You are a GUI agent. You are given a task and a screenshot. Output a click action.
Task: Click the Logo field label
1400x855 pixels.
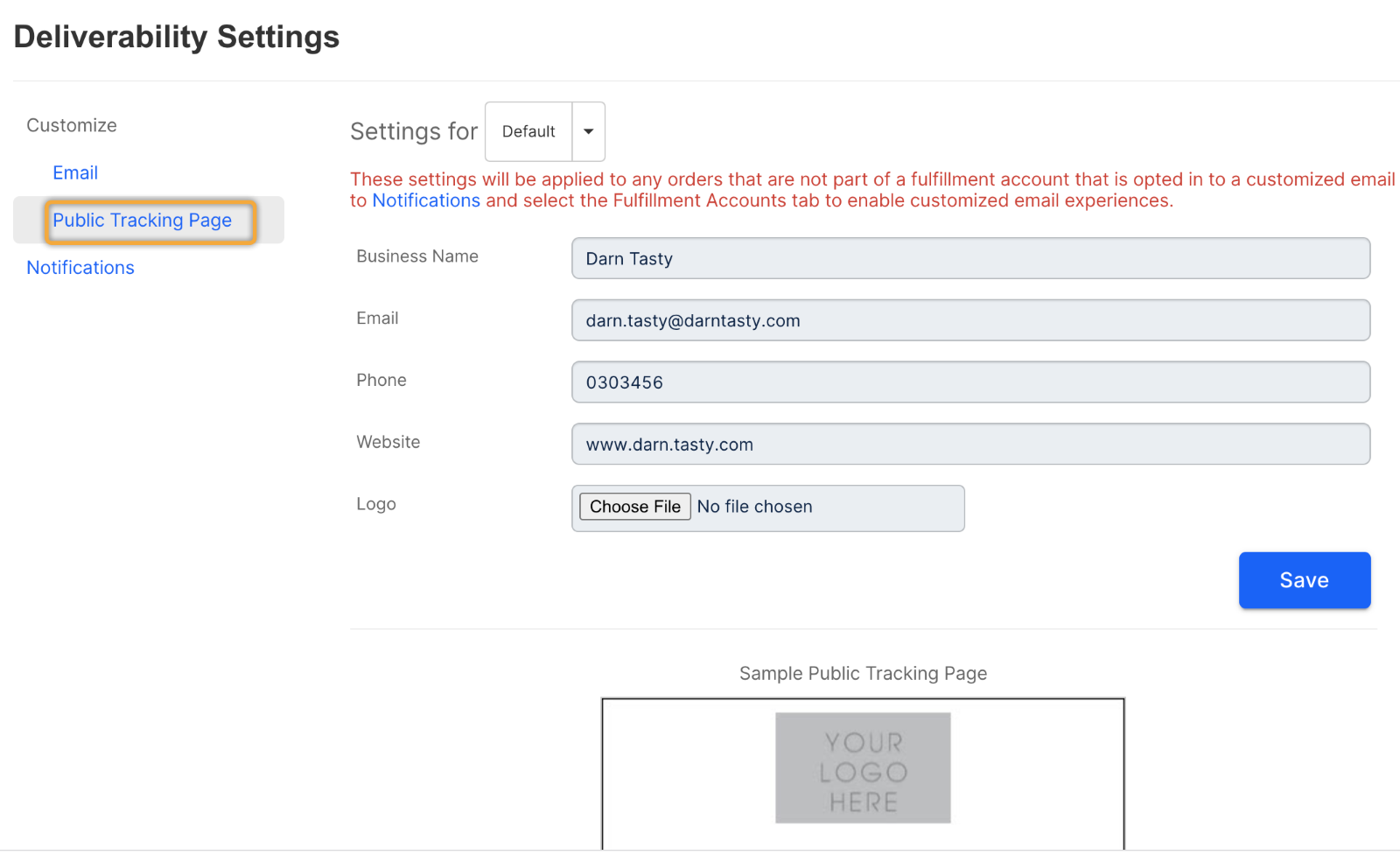376,504
